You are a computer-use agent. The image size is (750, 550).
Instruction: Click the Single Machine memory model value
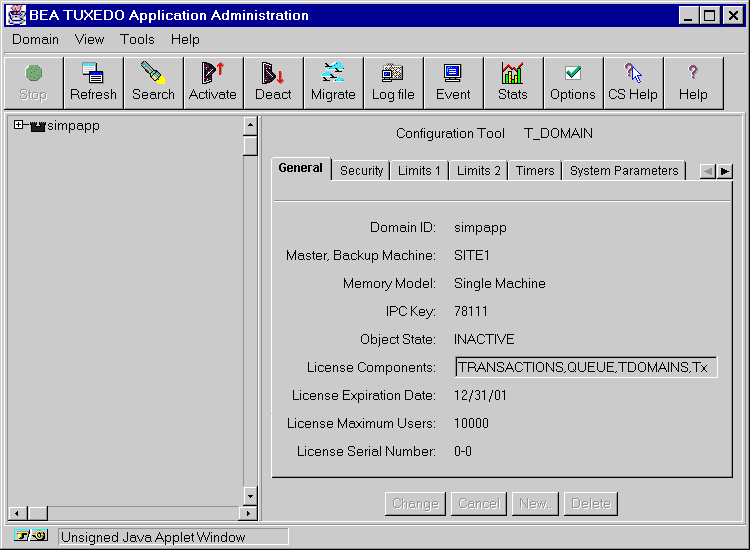point(499,284)
